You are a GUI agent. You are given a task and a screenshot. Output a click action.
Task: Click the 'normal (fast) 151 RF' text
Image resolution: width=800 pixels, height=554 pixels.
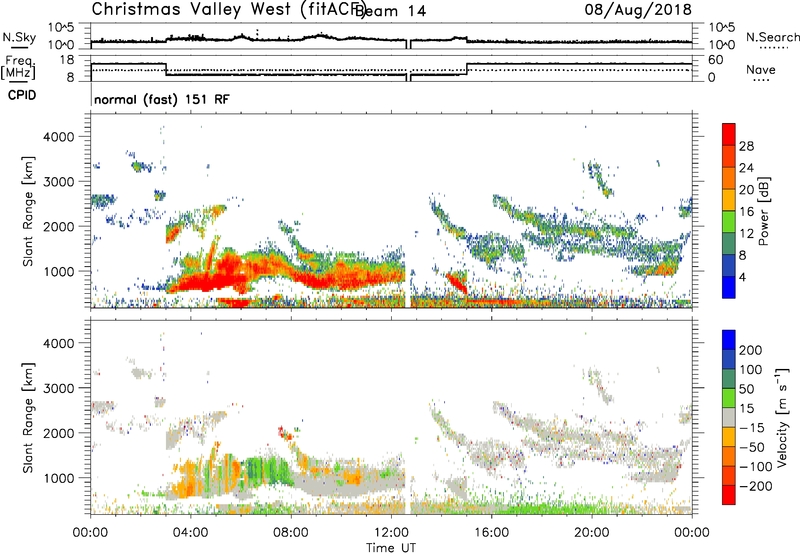click(x=162, y=99)
